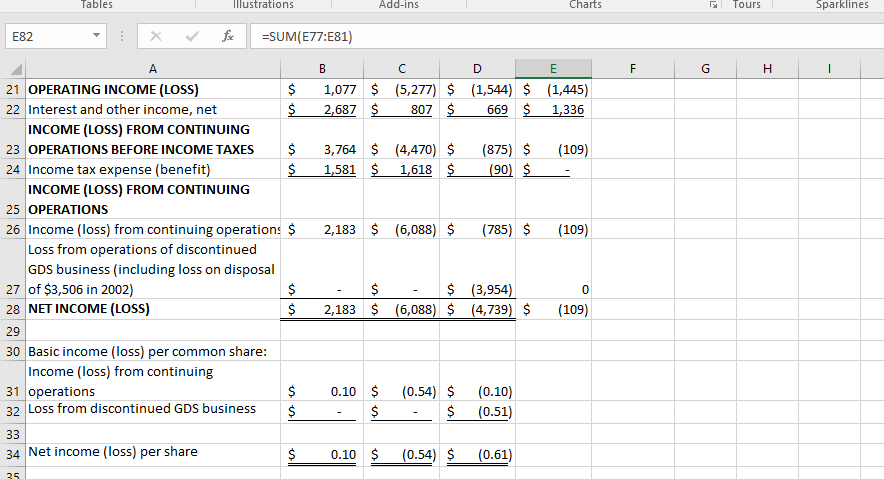This screenshot has width=884, height=479.
Task: Select 'Income tax expense (benefit)' cell
Action: click(153, 169)
